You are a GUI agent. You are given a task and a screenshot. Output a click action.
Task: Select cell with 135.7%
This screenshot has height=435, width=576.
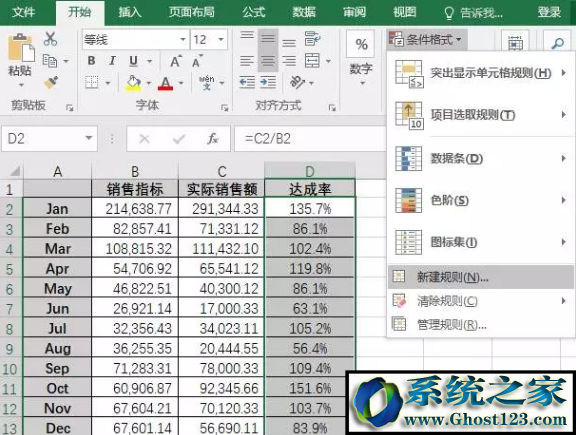click(x=310, y=208)
